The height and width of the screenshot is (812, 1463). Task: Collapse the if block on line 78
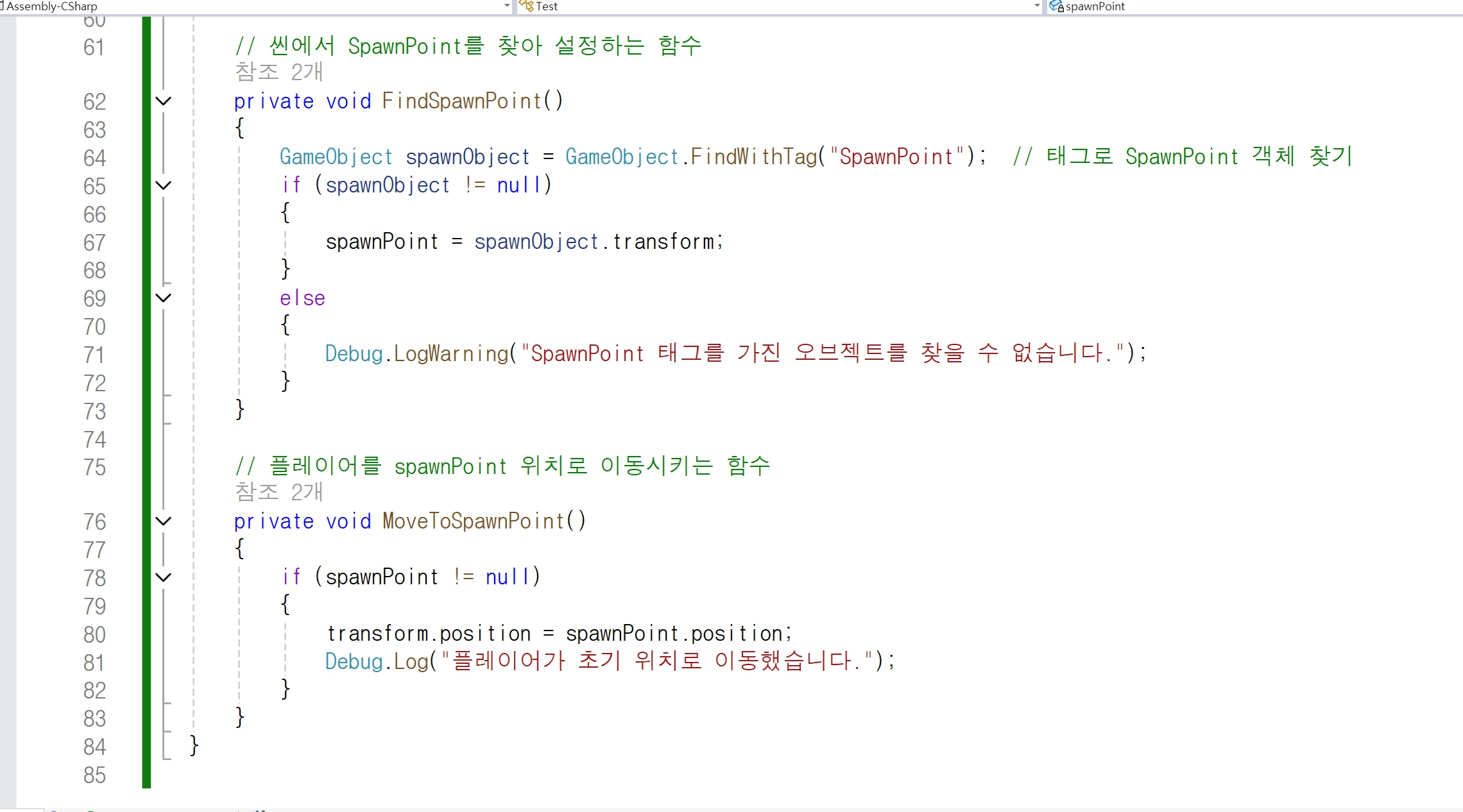pos(164,577)
